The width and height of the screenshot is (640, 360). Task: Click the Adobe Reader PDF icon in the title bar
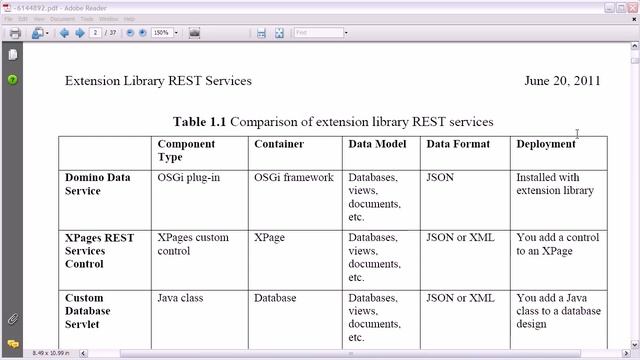pos(7,7)
